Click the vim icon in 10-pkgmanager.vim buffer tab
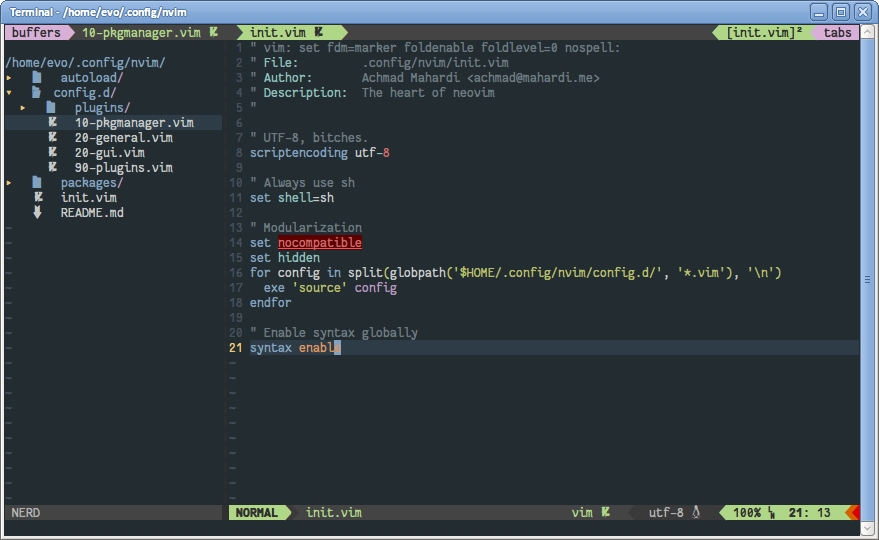Screen dimensions: 879x540 214,33
